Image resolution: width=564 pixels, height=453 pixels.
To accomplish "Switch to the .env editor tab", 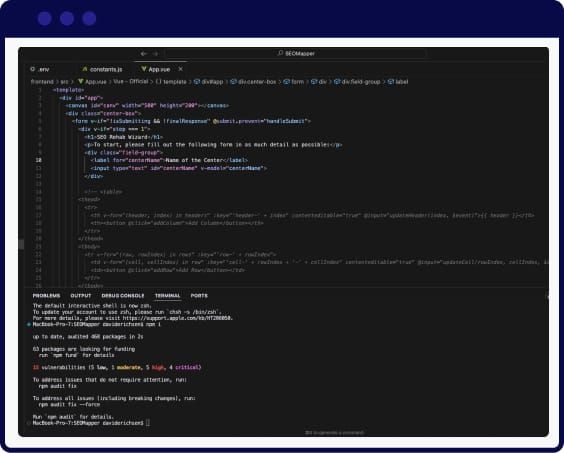I will point(40,69).
